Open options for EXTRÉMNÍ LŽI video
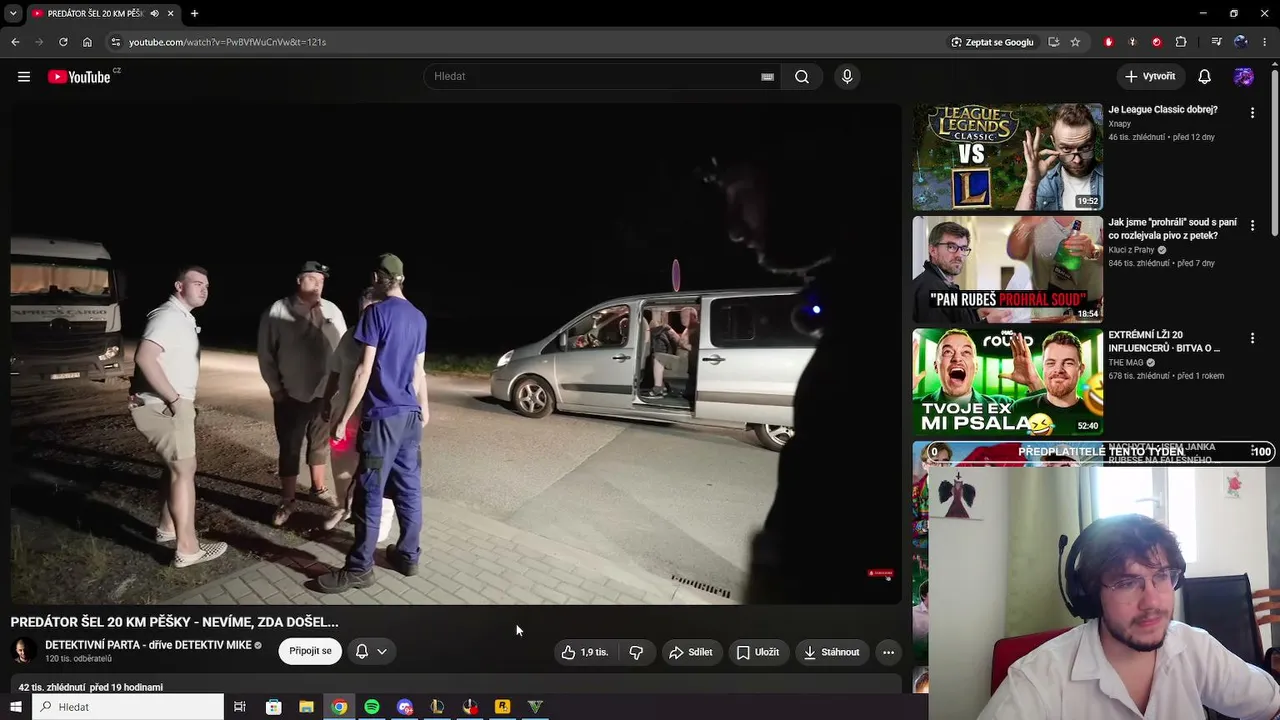Image resolution: width=1280 pixels, height=720 pixels. [x=1252, y=339]
